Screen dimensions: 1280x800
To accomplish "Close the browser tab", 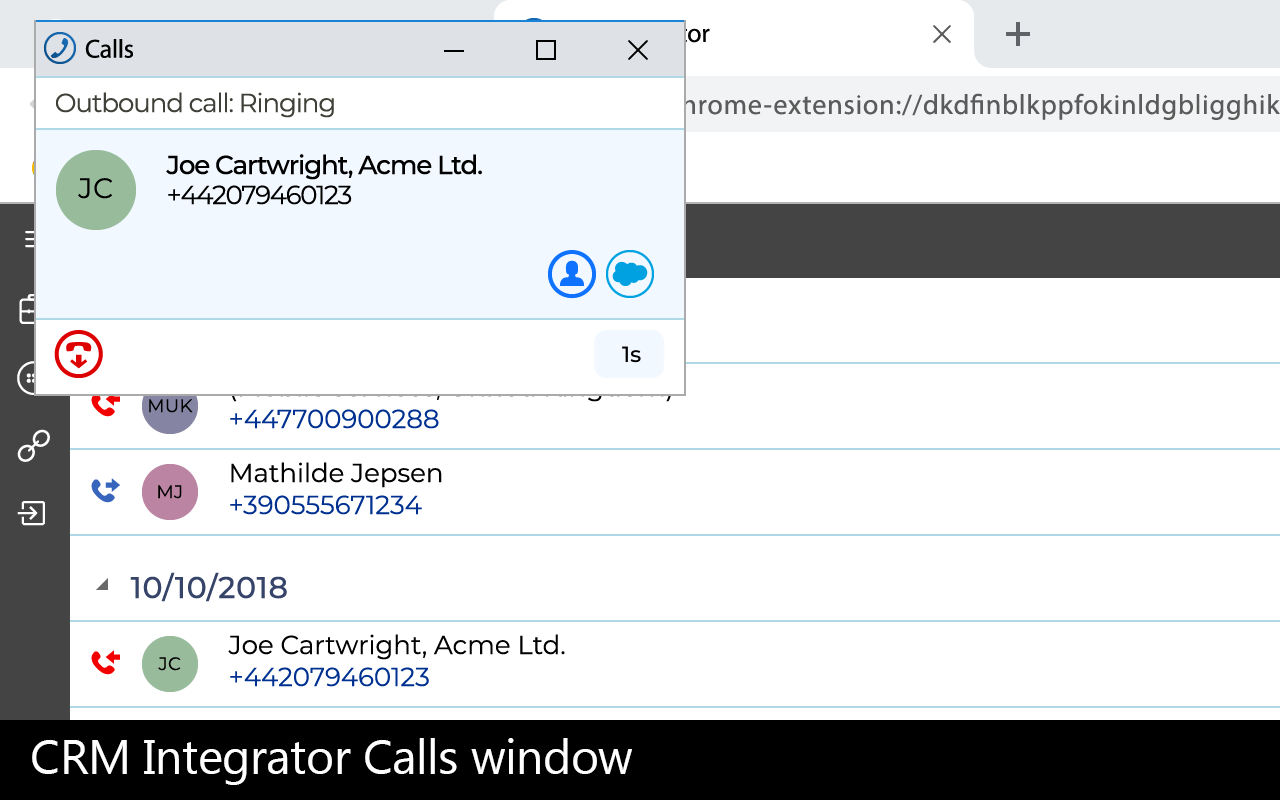I will click(x=941, y=34).
